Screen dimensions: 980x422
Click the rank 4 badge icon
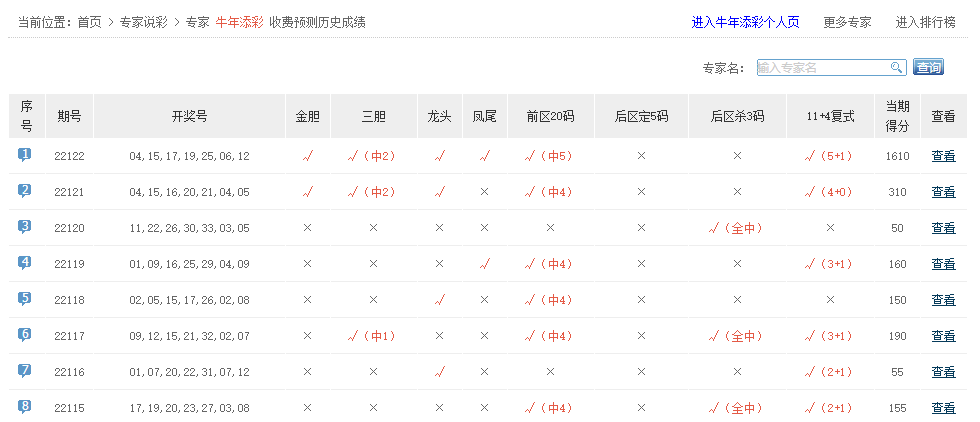click(x=25, y=263)
